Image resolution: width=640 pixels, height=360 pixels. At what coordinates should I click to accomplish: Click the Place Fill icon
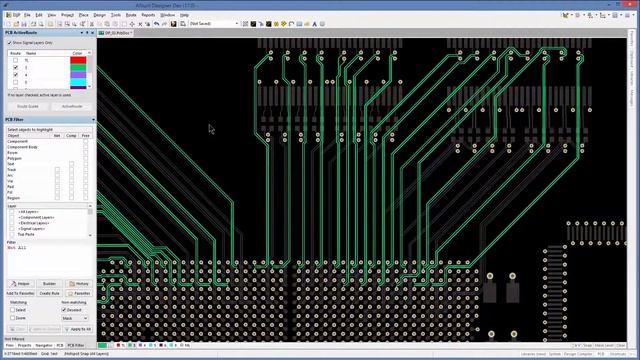coord(299,24)
